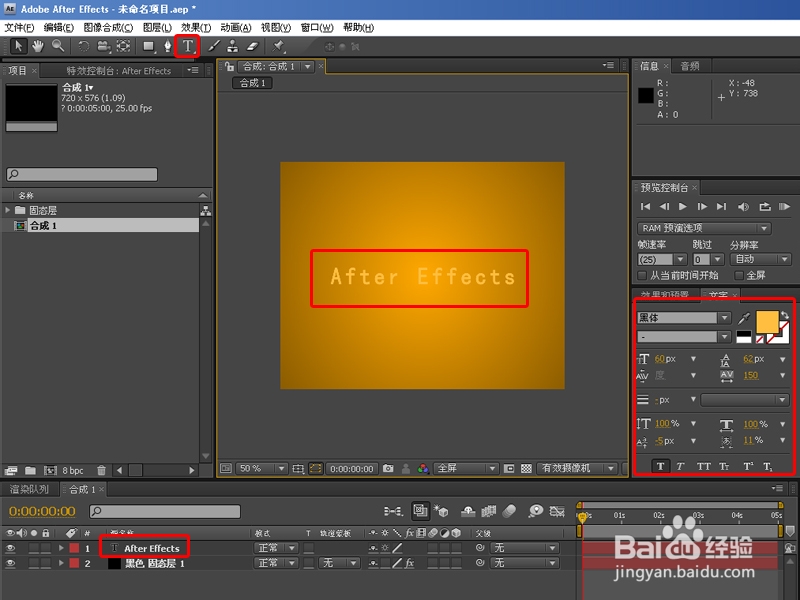Open the font style dropdown
Viewport: 800px width, 600px height.
point(724,337)
